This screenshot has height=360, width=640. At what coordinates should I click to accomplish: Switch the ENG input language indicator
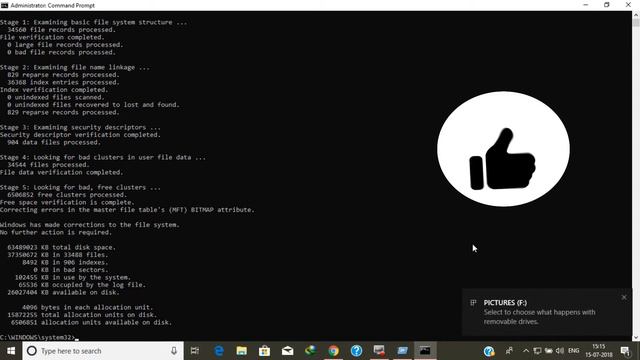[573, 351]
